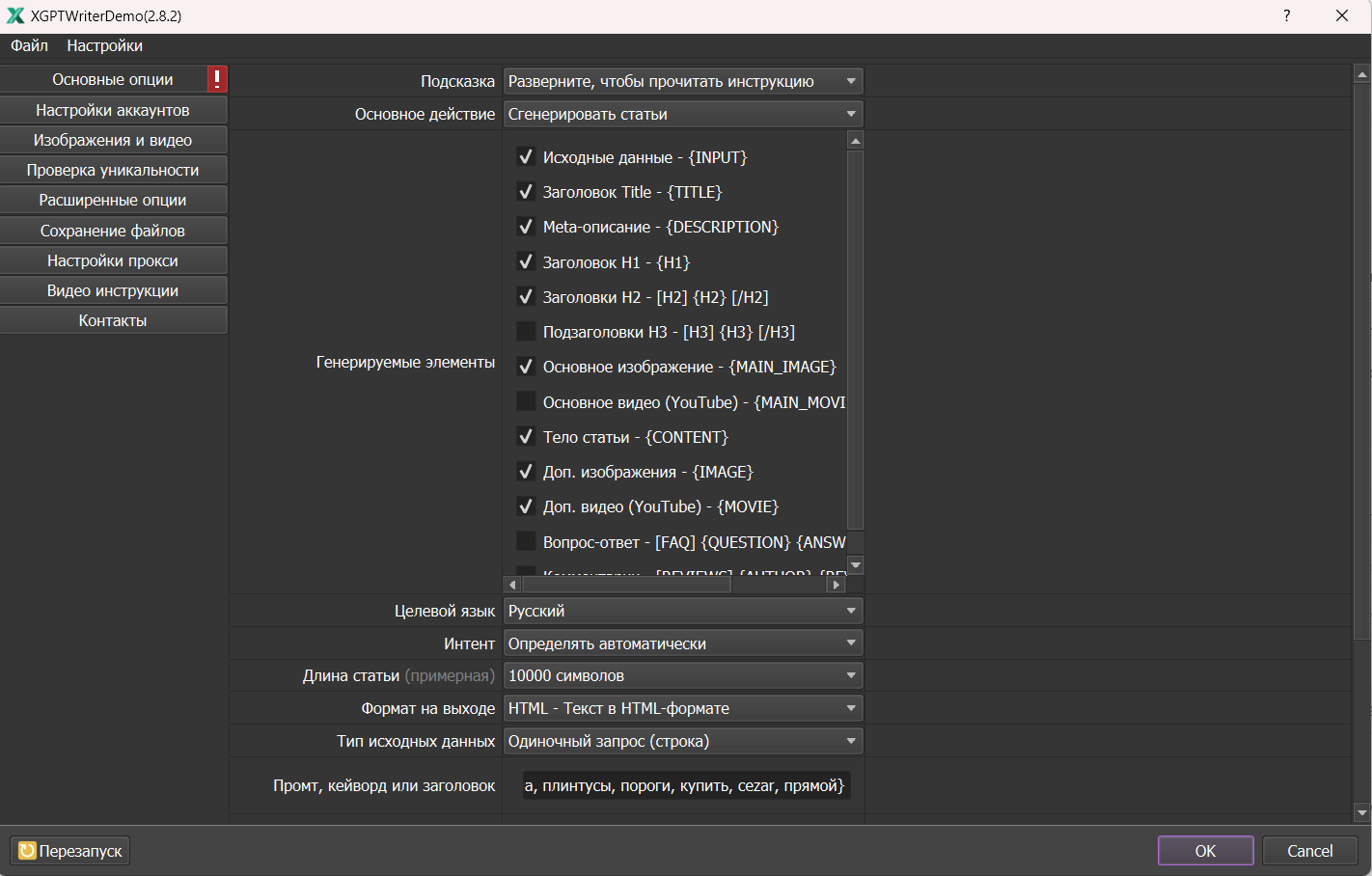Click the Перезапуск restart button

point(70,851)
